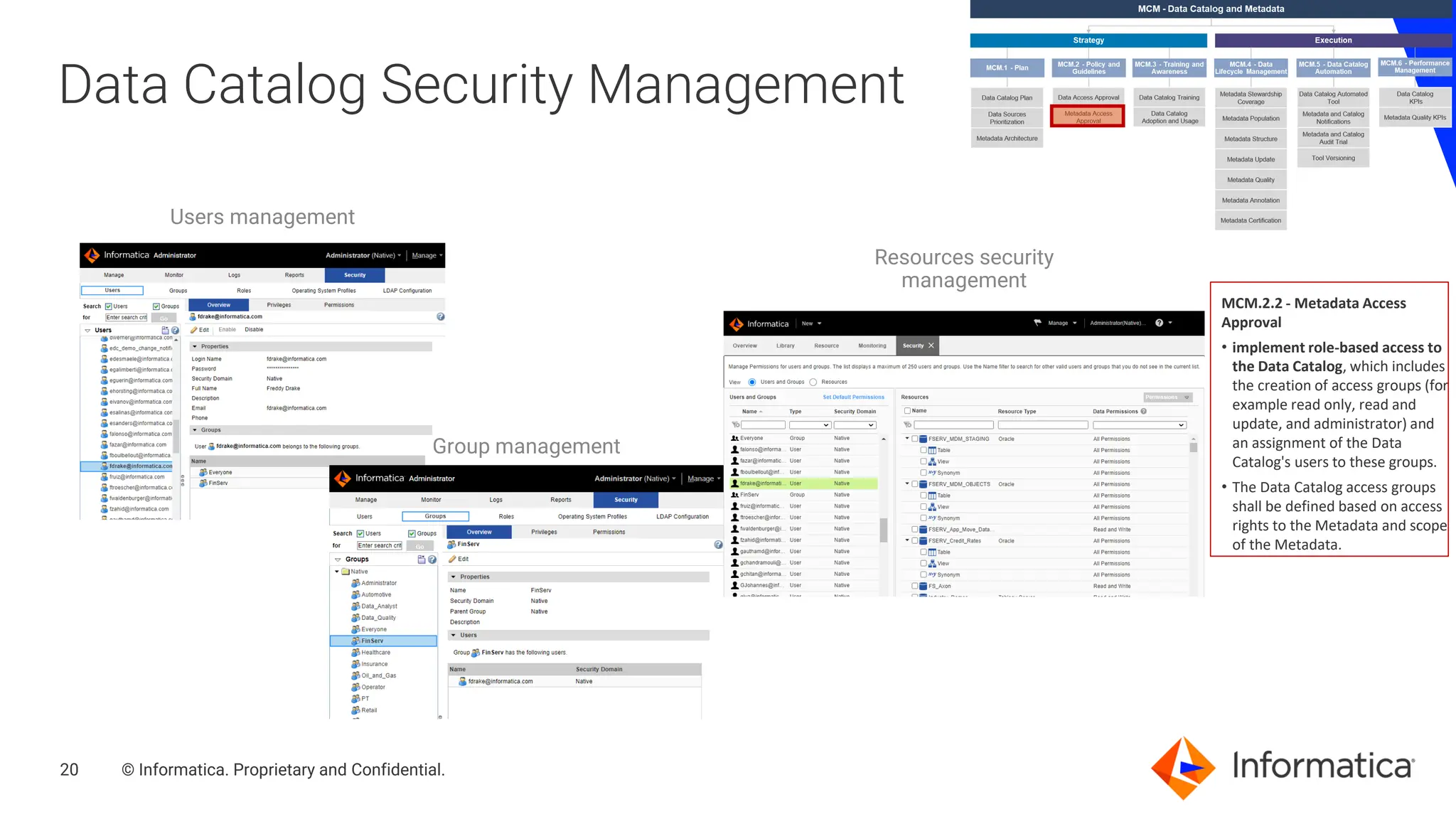Check the FSERV_App_Move_Data resource checkbox
Image resolution: width=1456 pixels, height=819 pixels.
[x=915, y=530]
